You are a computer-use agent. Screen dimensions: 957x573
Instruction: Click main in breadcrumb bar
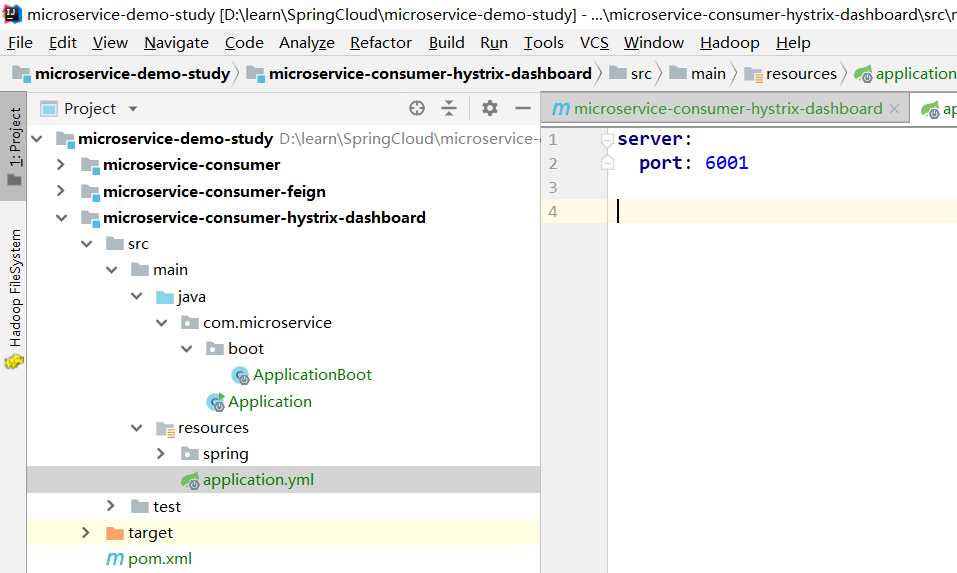(708, 74)
